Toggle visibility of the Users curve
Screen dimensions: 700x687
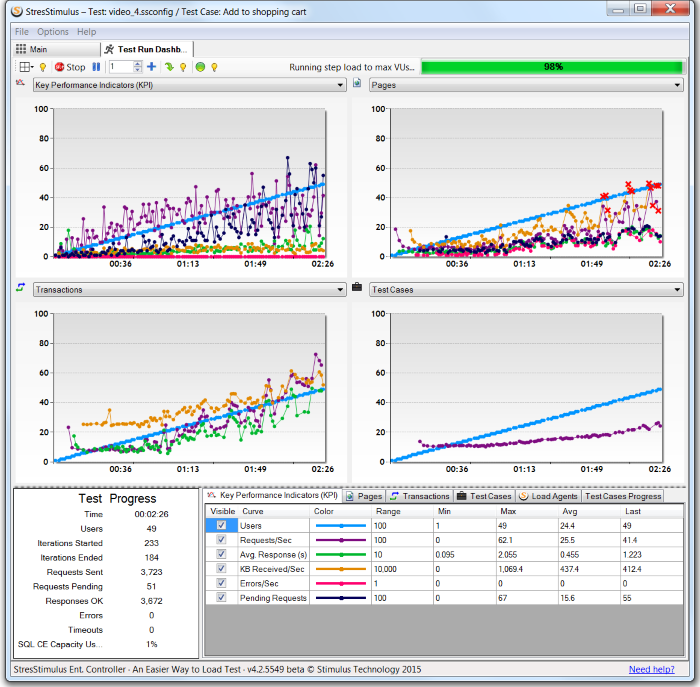tap(221, 525)
